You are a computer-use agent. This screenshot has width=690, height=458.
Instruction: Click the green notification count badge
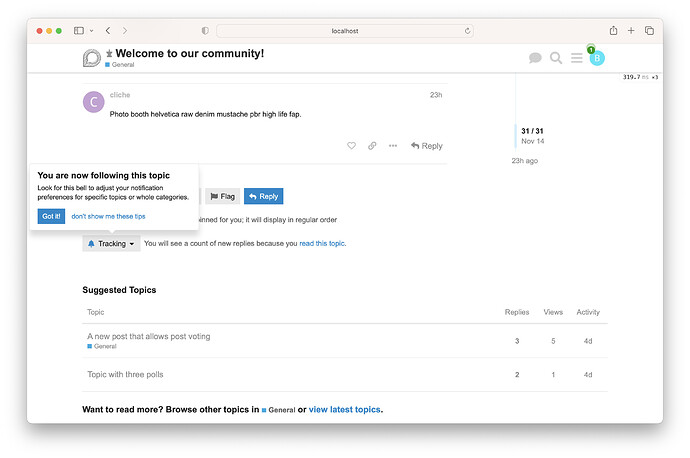[x=591, y=50]
